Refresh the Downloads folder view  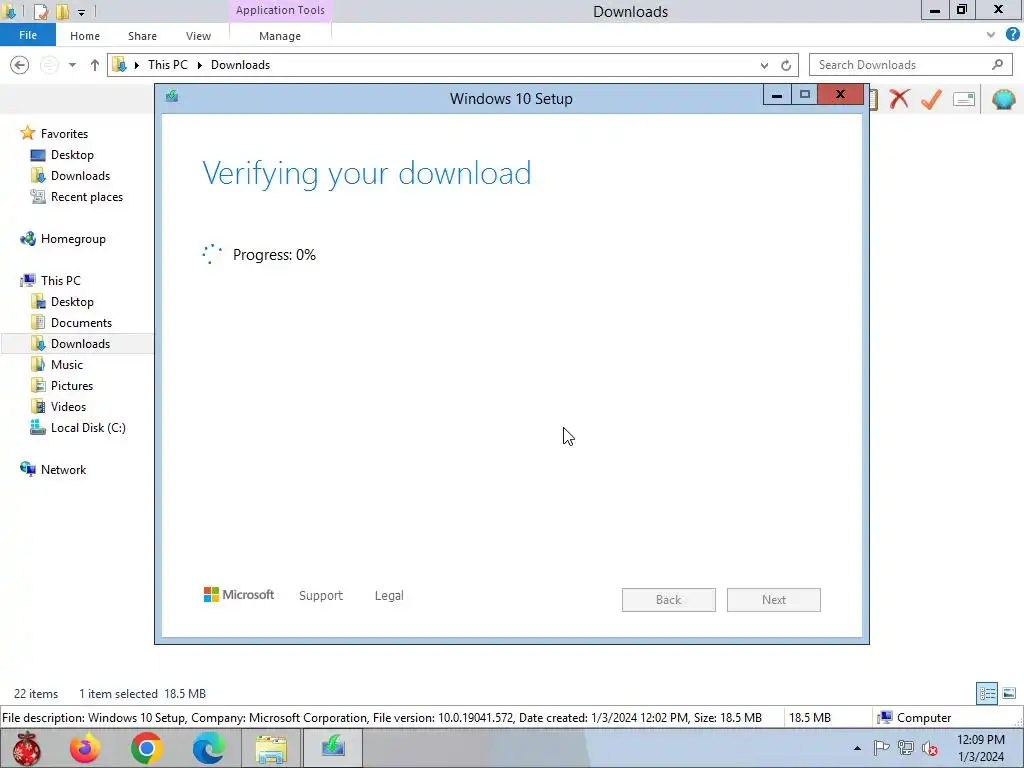pos(786,65)
